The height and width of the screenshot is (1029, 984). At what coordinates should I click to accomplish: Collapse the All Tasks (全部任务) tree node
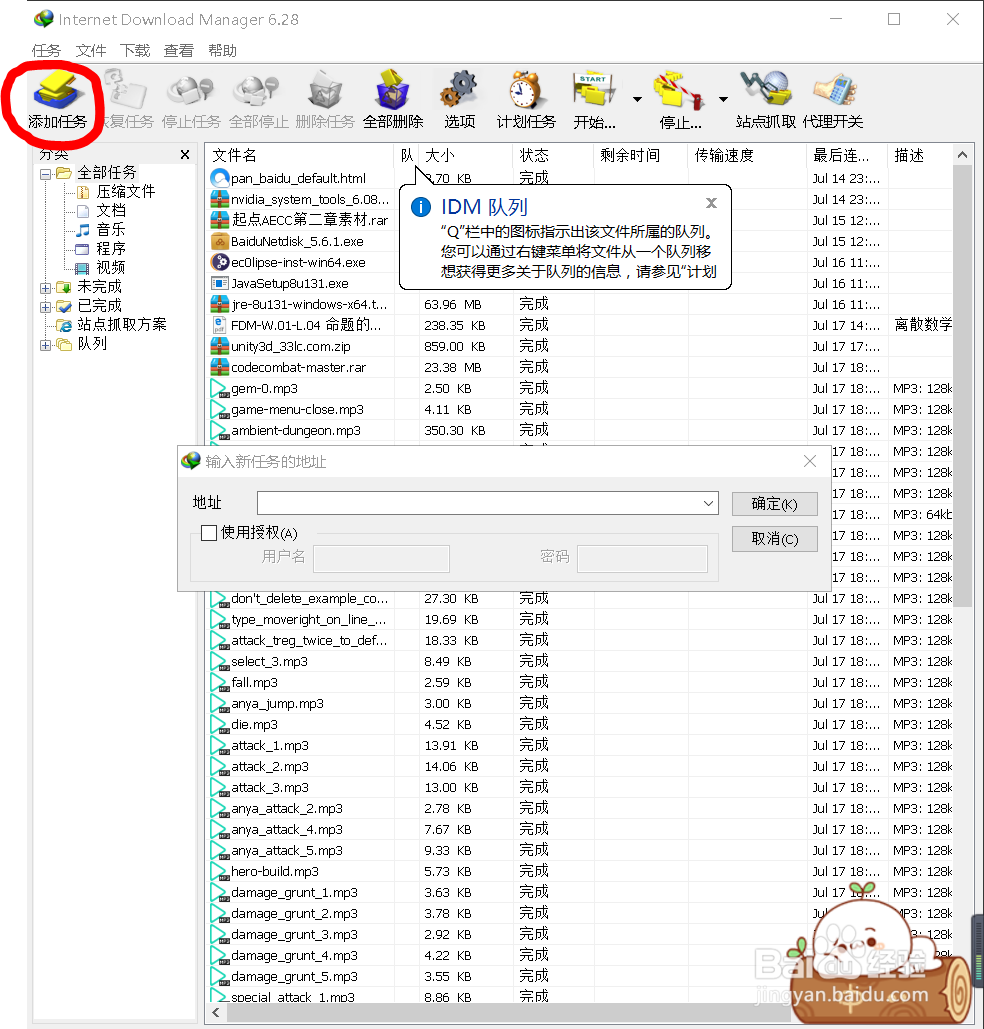[45, 174]
